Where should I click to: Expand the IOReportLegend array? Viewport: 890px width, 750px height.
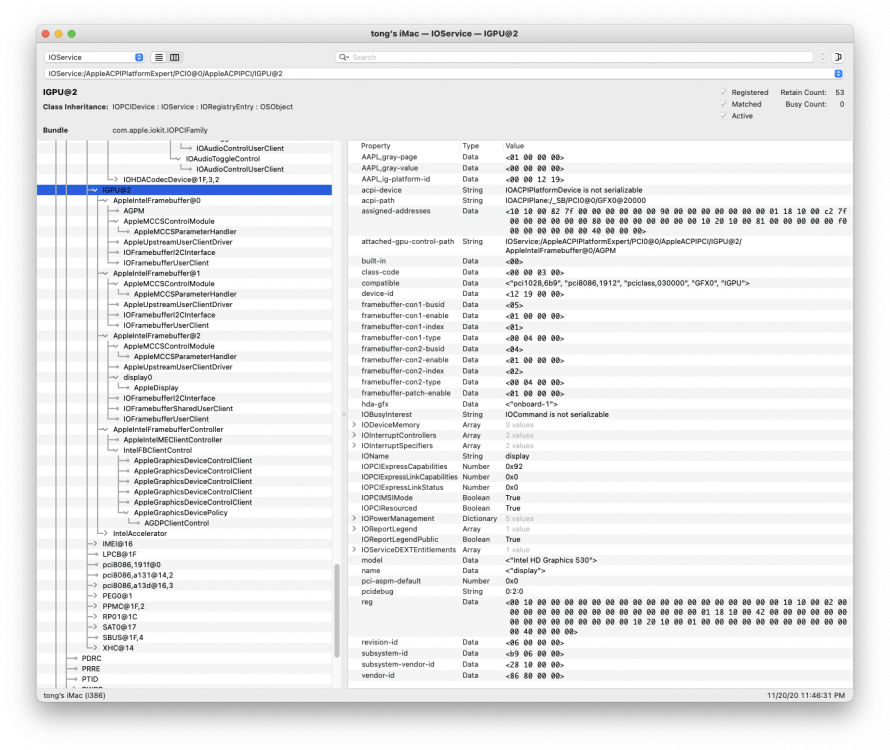pos(355,529)
